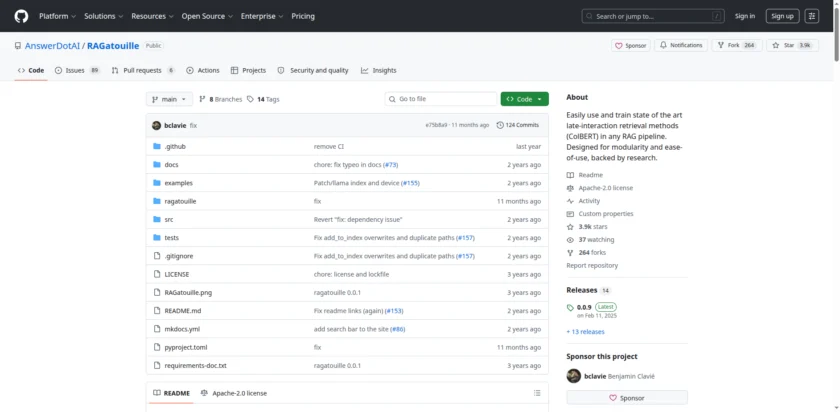The image size is (840, 412).
Task: Click the Fork icon button
Action: 720,45
